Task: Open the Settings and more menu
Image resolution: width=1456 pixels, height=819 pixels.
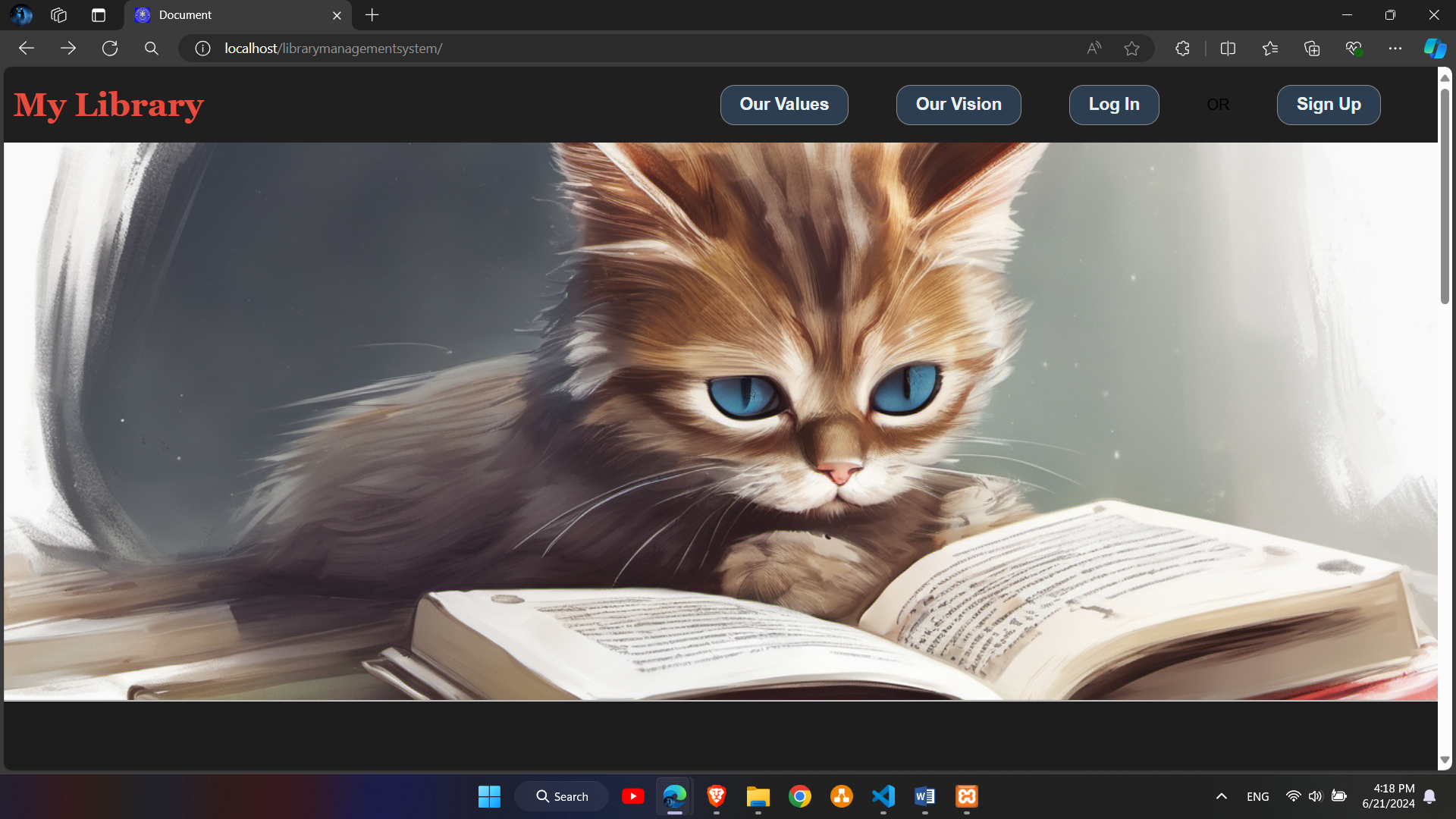Action: (x=1396, y=48)
